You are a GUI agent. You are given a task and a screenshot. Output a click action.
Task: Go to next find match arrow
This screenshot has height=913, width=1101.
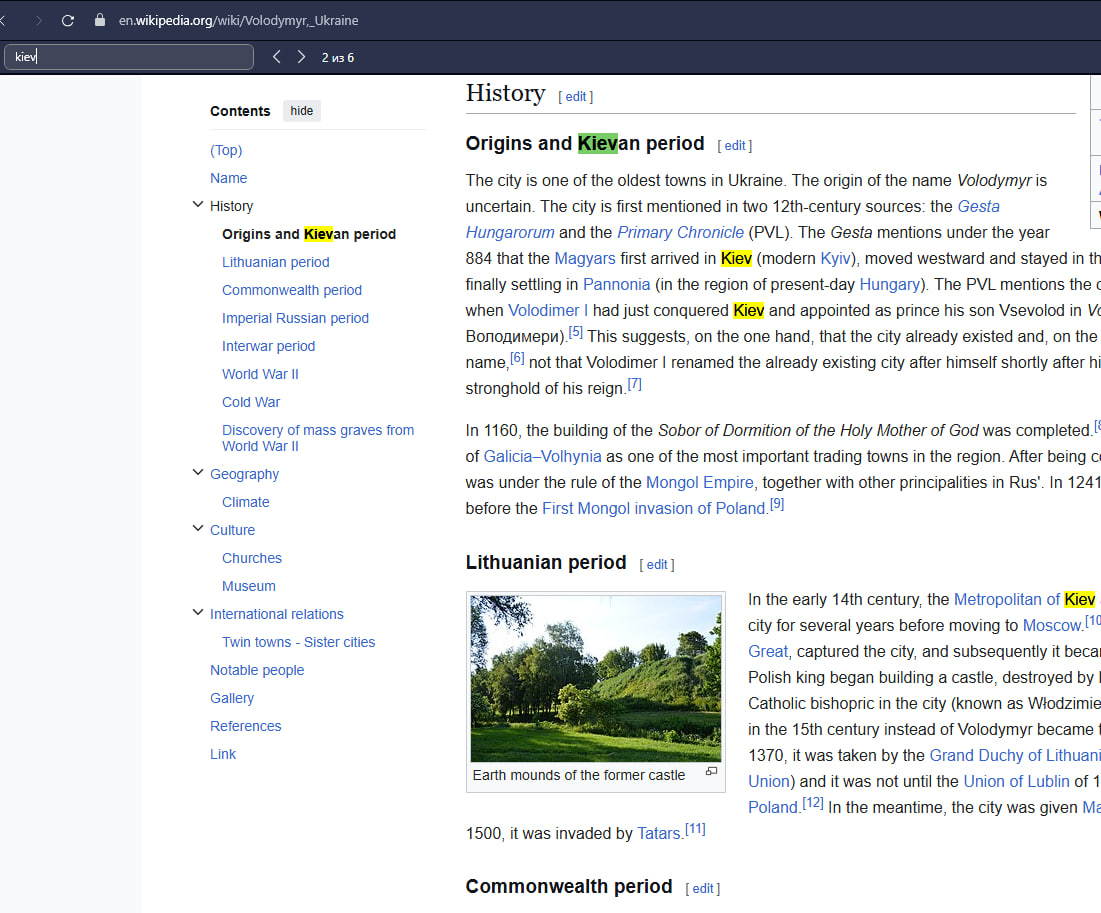click(x=301, y=57)
